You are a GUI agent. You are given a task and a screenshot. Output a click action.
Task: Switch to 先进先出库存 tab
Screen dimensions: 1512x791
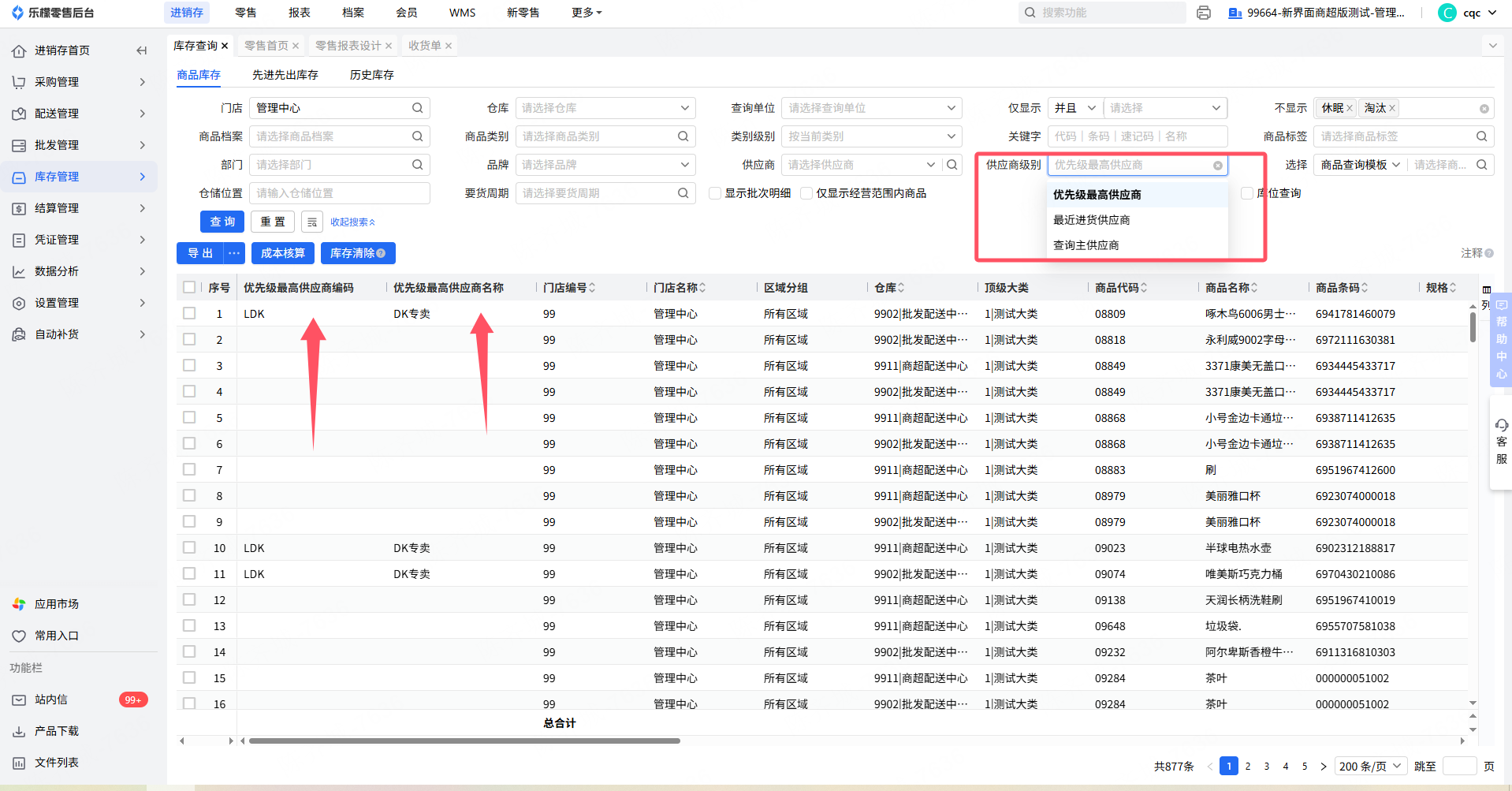click(x=285, y=75)
